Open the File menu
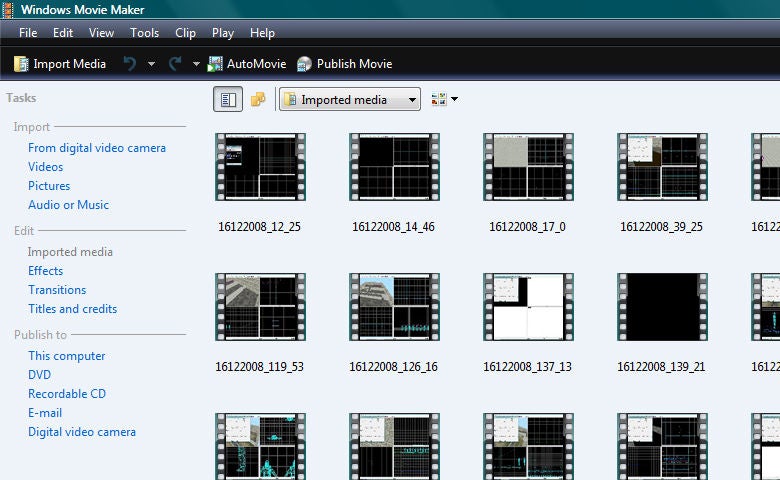This screenshot has height=480, width=780. (28, 33)
